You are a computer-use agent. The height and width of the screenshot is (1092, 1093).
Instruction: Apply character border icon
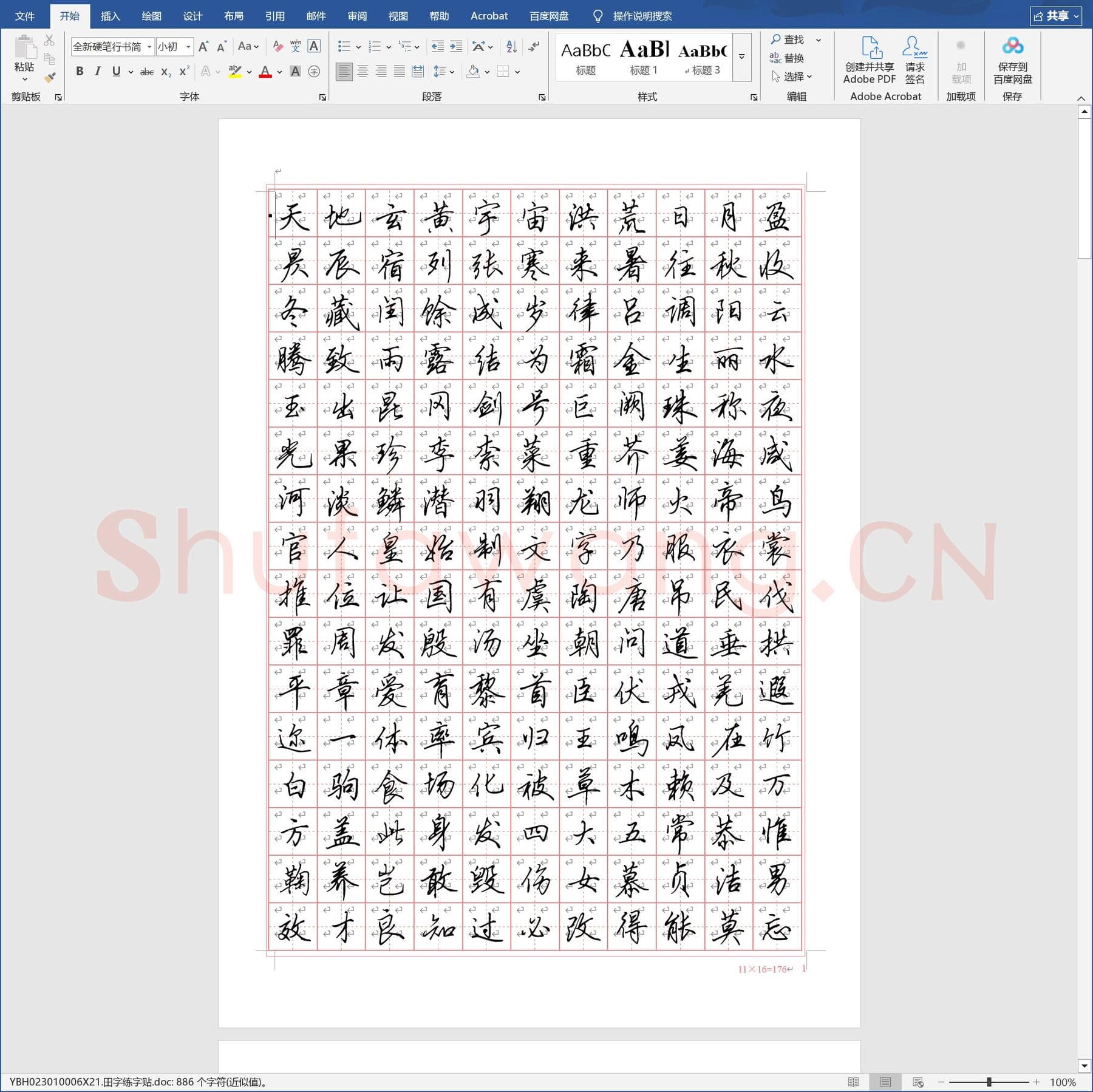point(314,46)
